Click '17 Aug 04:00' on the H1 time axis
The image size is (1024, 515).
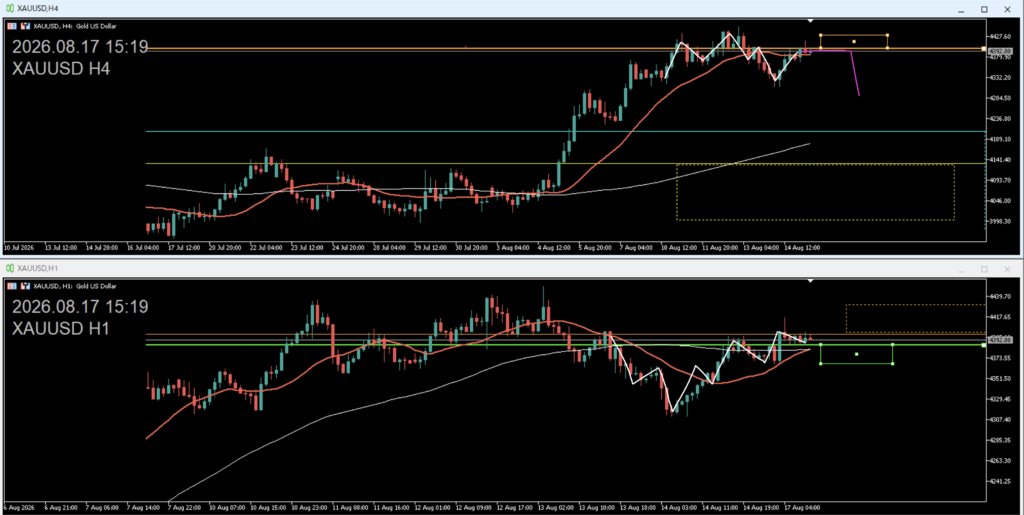pos(803,507)
